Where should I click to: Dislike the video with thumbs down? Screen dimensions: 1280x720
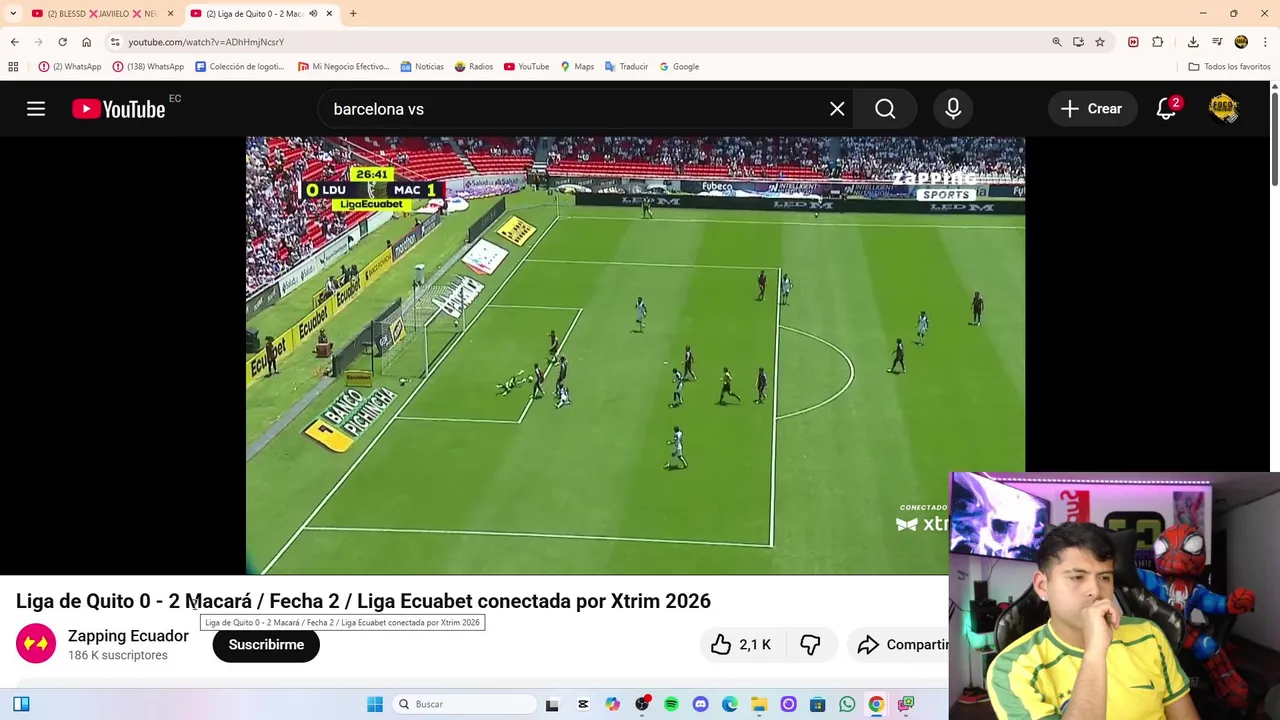click(810, 645)
